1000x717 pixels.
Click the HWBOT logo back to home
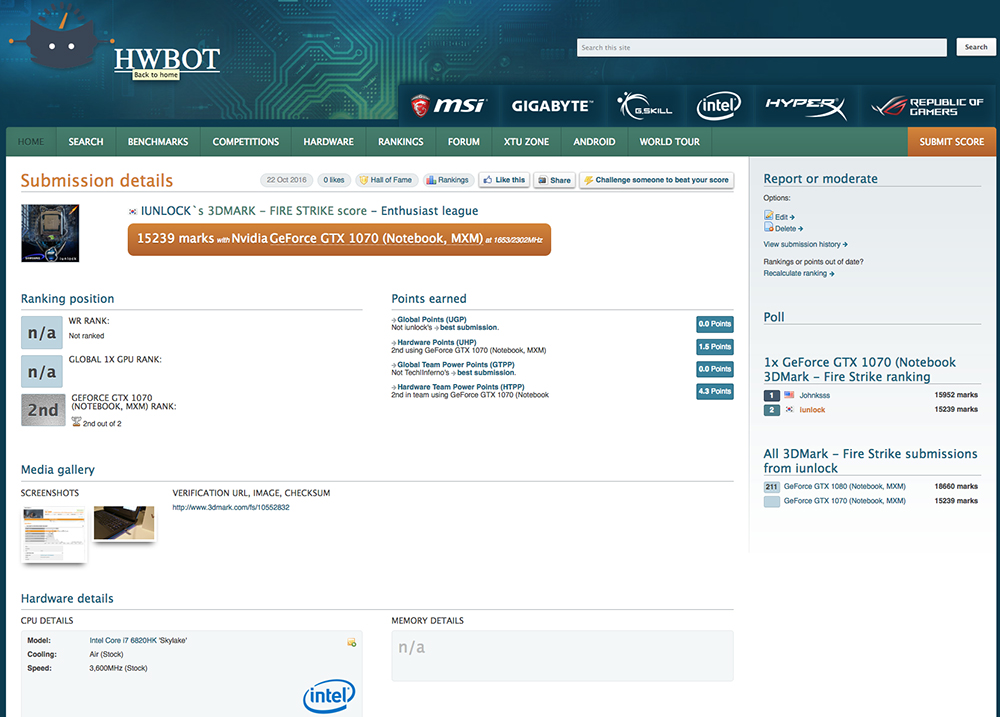point(167,59)
